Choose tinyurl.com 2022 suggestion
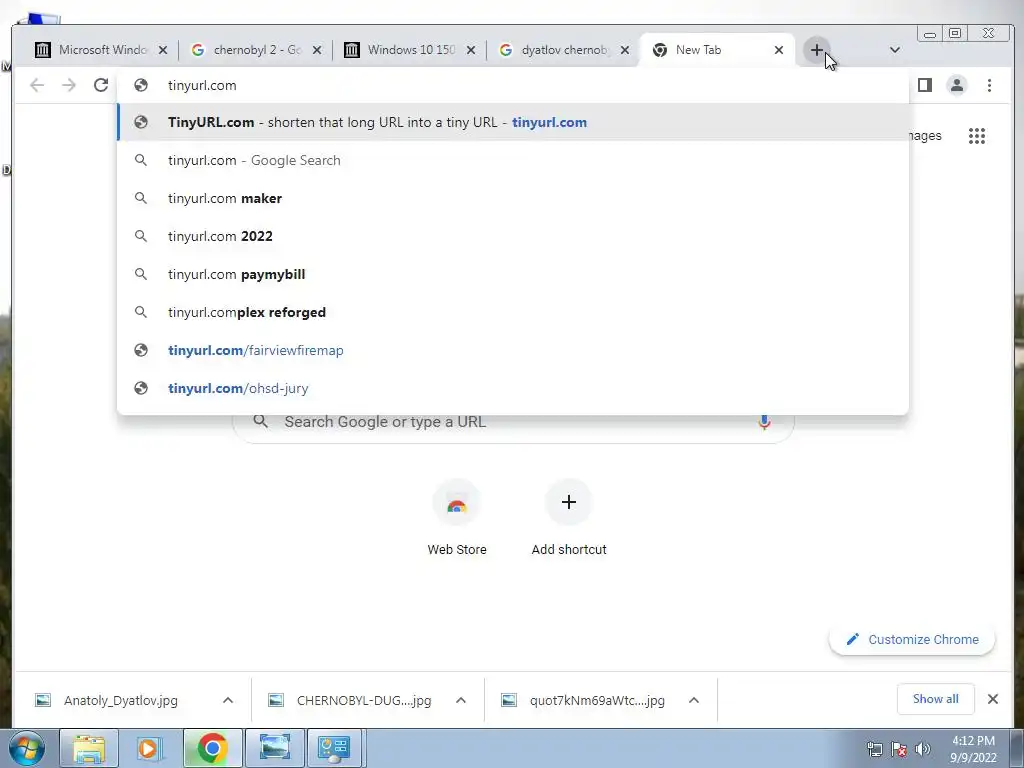Viewport: 1024px width, 768px height. (x=513, y=236)
